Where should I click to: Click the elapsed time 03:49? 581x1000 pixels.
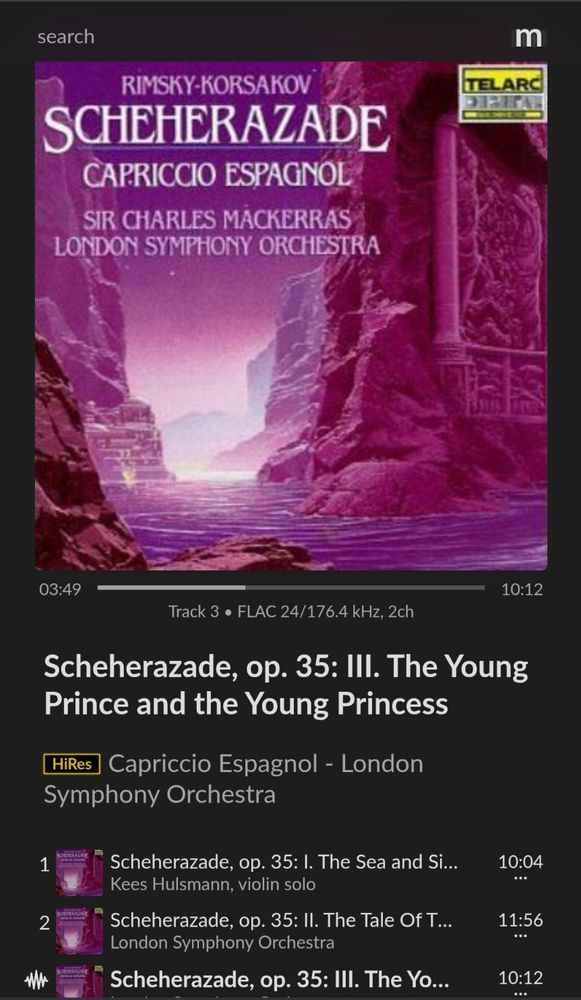coord(60,589)
